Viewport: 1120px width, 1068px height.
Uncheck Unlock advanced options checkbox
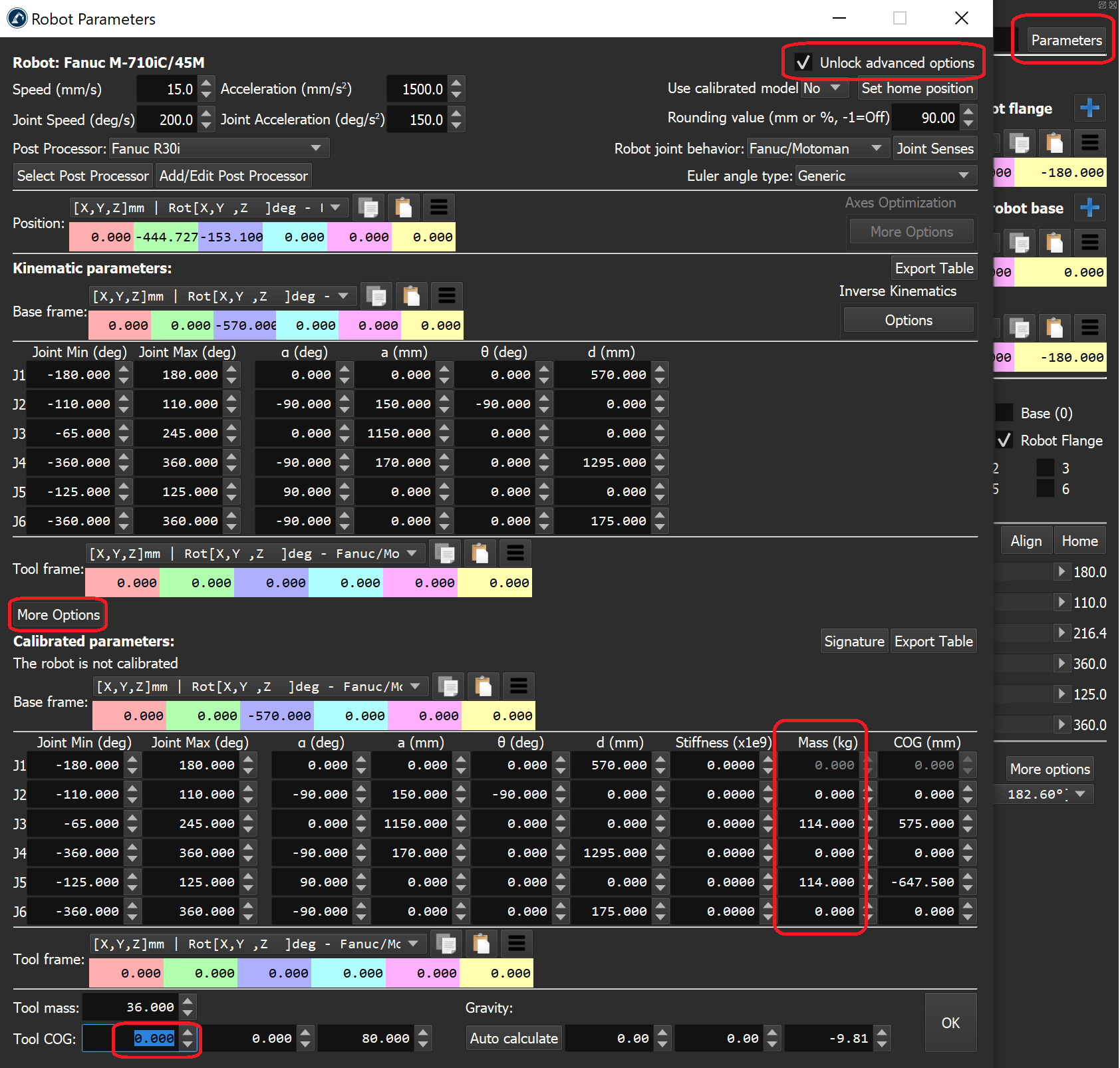coord(803,63)
